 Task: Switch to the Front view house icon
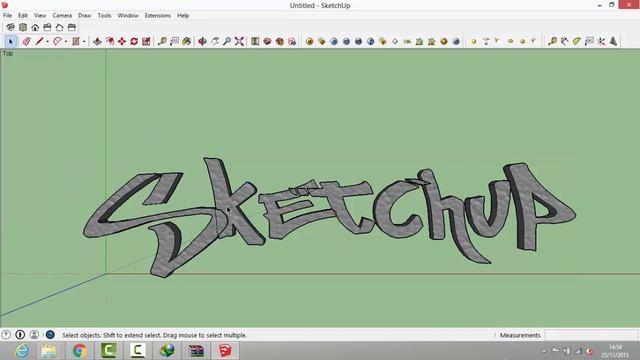35,27
